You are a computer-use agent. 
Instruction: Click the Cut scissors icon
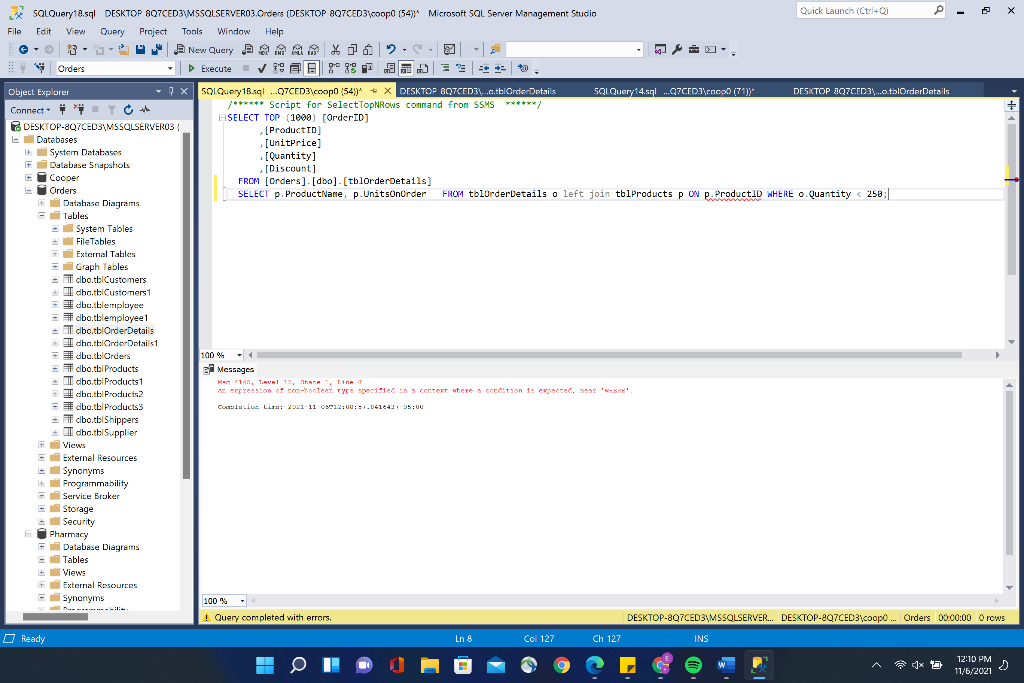click(x=335, y=50)
